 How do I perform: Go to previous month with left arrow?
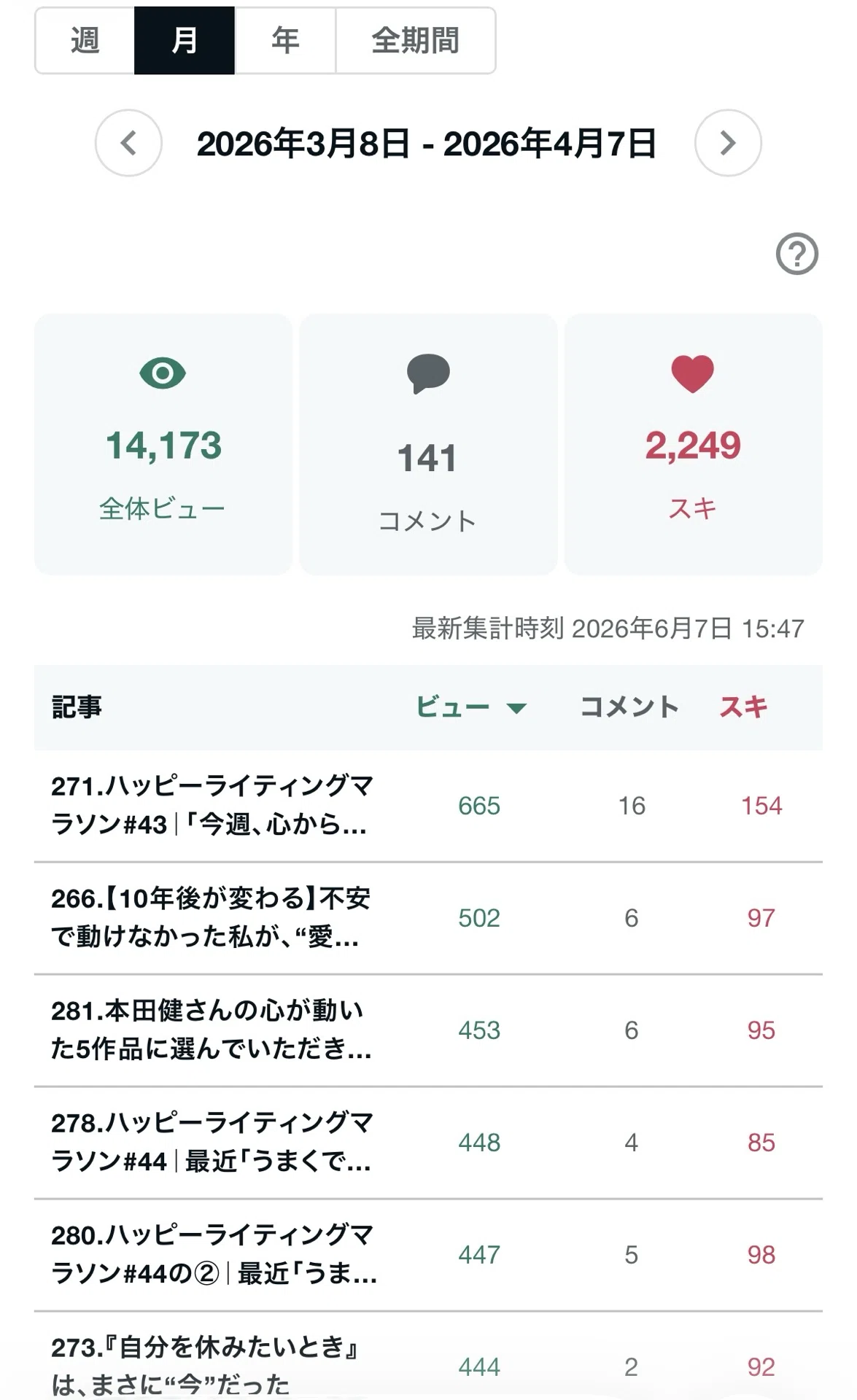pyautogui.click(x=128, y=143)
